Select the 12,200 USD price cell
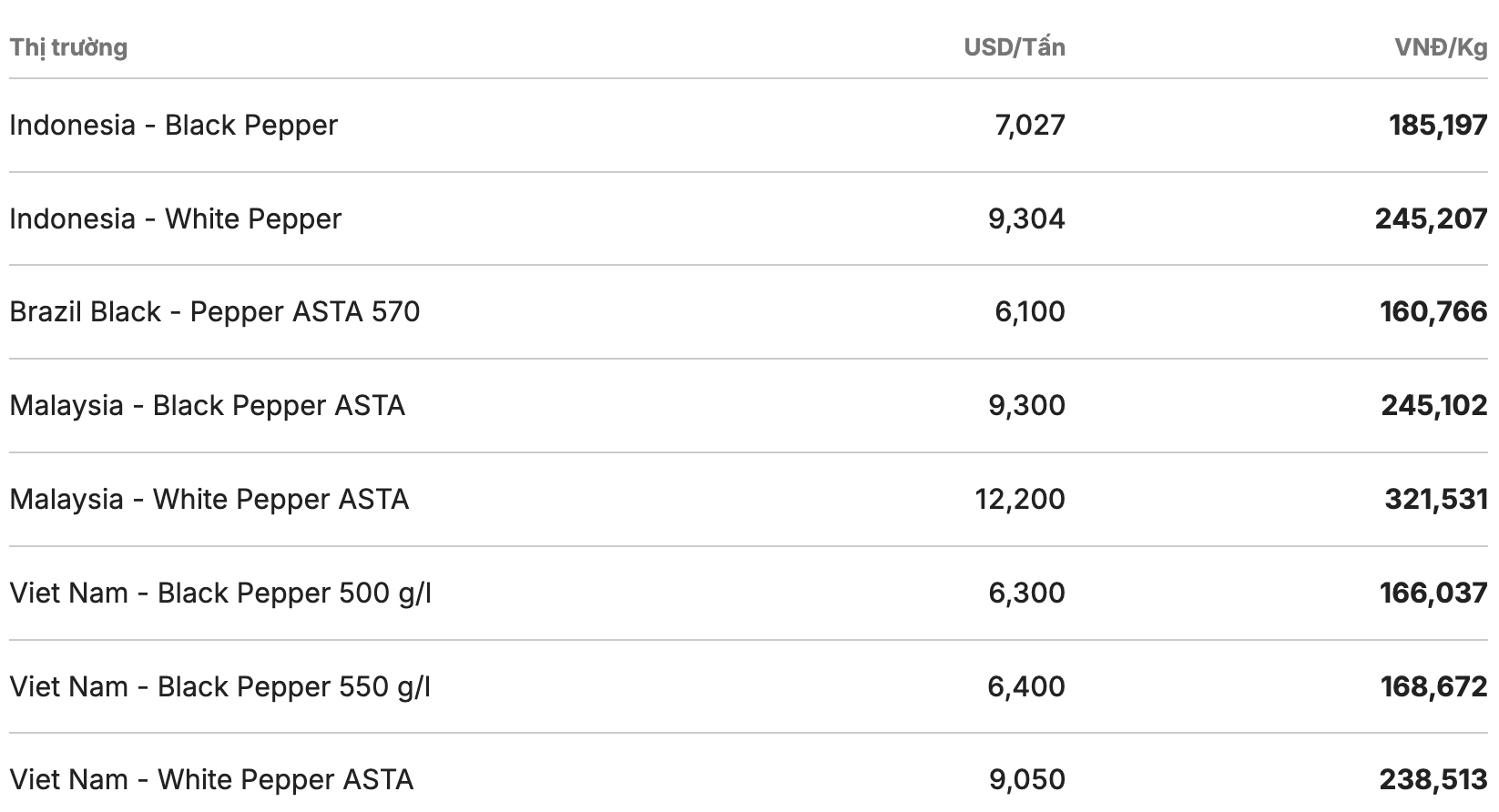 click(1020, 500)
